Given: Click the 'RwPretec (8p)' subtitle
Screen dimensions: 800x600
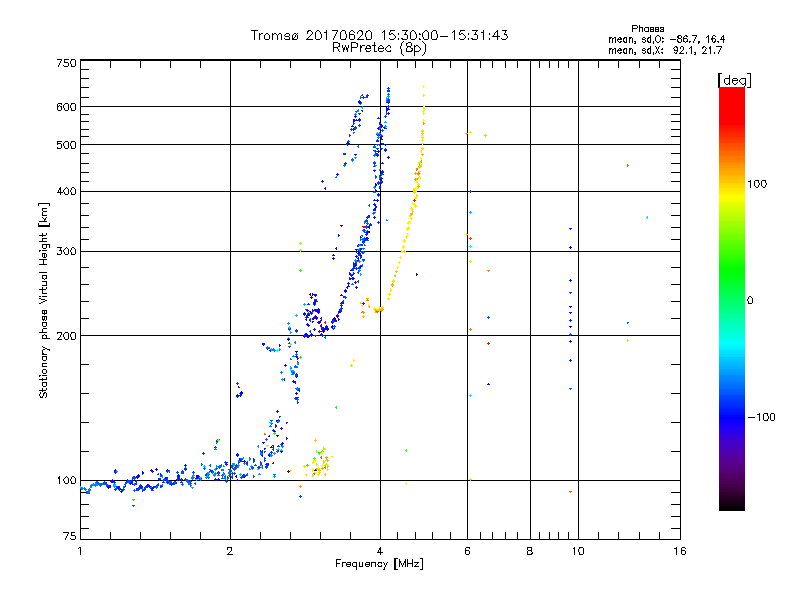Looking at the screenshot, I should 379,48.
